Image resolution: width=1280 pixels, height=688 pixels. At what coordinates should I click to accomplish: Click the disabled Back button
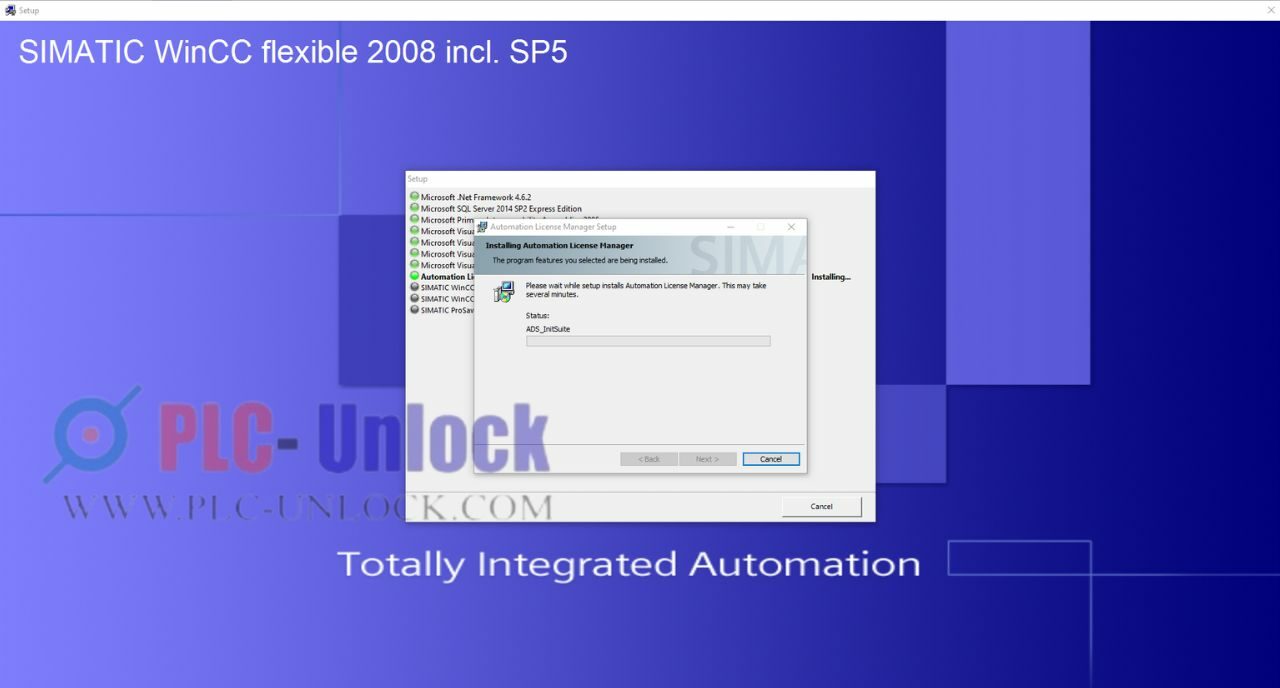[648, 458]
